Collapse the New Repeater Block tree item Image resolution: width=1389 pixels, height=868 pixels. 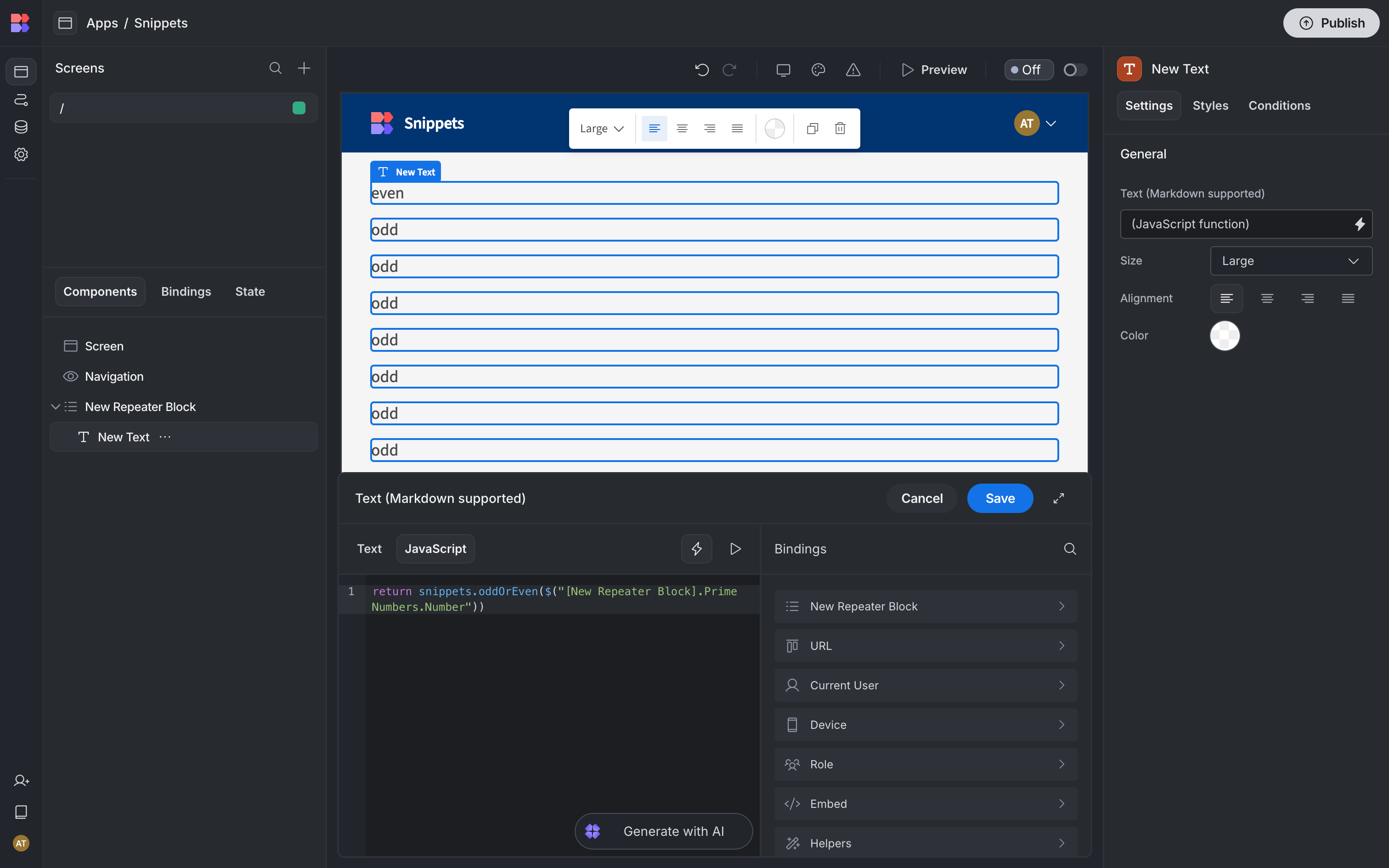[56, 407]
